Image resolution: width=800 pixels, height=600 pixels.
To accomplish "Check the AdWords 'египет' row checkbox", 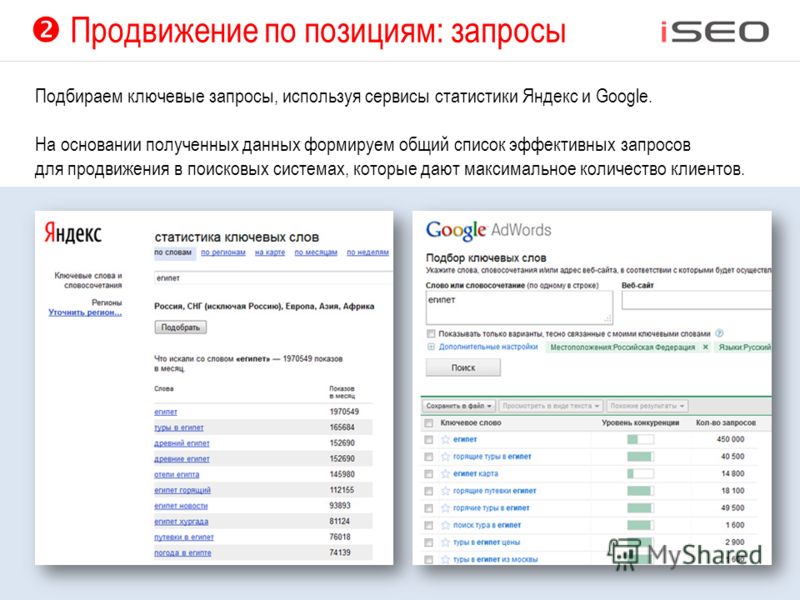I will (x=429, y=440).
